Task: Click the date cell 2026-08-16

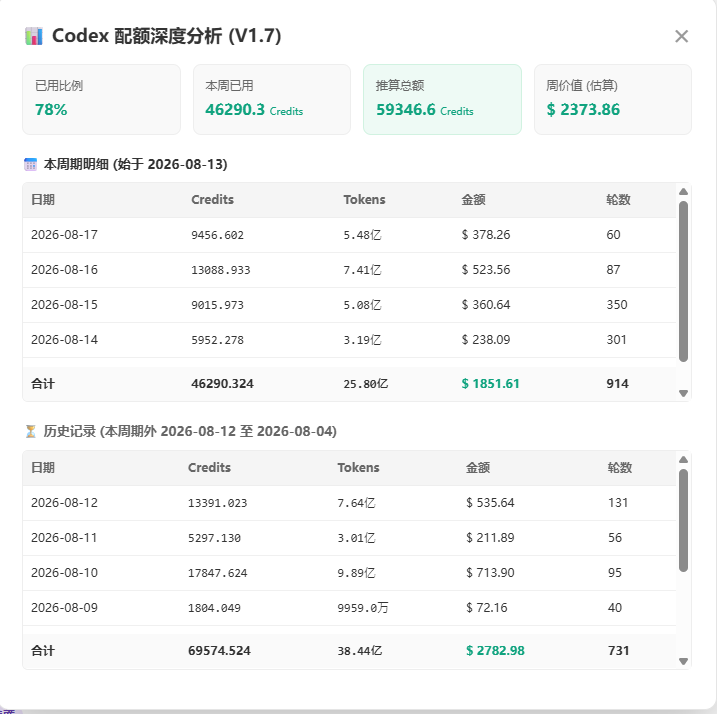Action: tap(64, 269)
